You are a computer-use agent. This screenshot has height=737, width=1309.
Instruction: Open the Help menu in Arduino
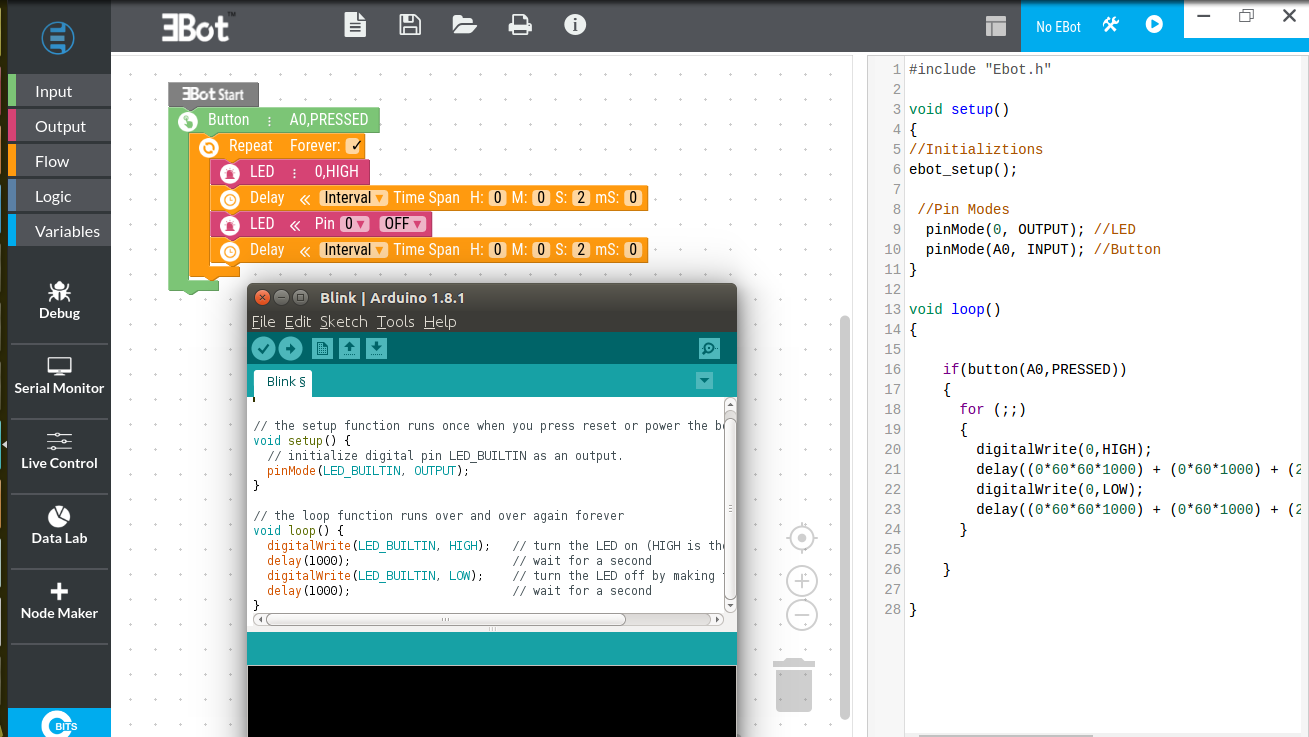pos(440,322)
